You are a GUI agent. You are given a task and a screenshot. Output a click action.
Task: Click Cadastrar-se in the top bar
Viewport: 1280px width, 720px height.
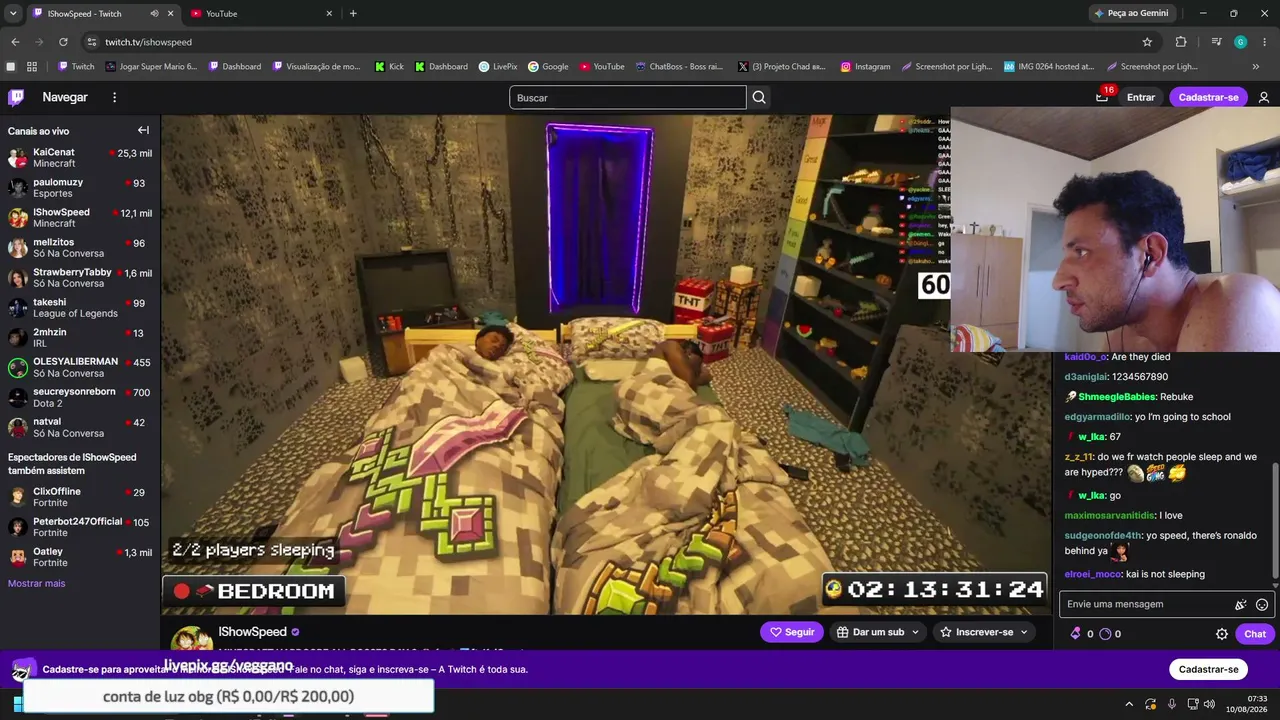(x=1208, y=97)
